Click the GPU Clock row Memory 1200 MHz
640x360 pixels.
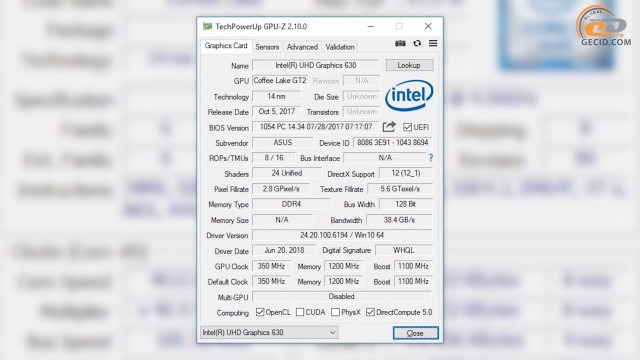(x=344, y=266)
